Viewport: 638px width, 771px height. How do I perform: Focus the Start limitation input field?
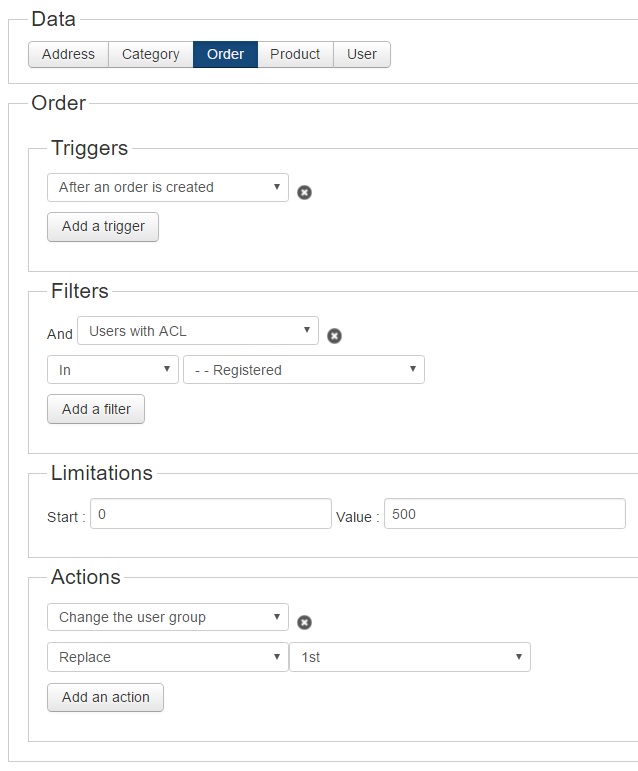coord(211,514)
